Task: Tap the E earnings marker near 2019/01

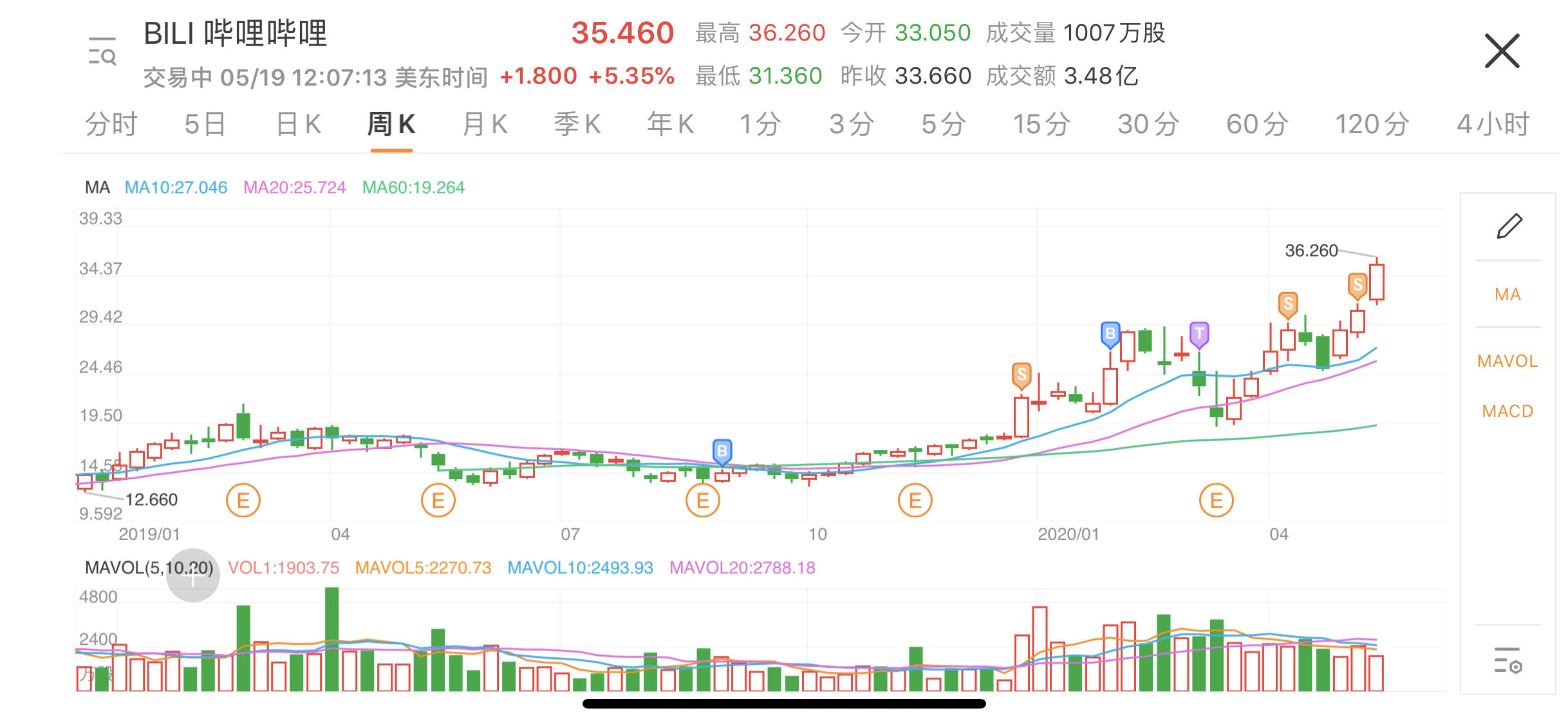Action: tap(243, 500)
